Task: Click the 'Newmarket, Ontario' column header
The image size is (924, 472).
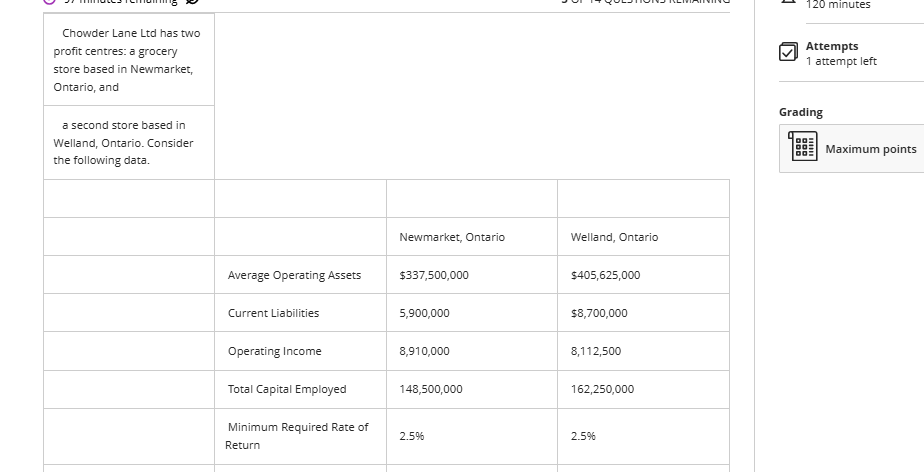Action: click(452, 237)
